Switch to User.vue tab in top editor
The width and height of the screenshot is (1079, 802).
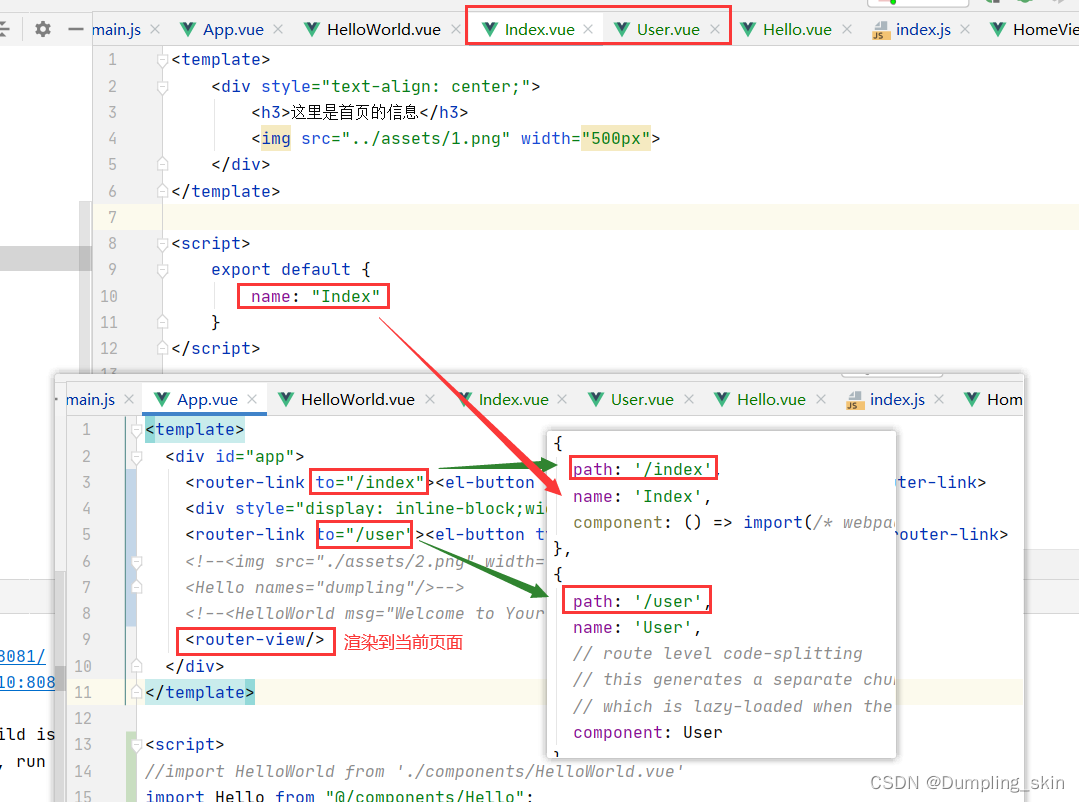click(x=667, y=30)
